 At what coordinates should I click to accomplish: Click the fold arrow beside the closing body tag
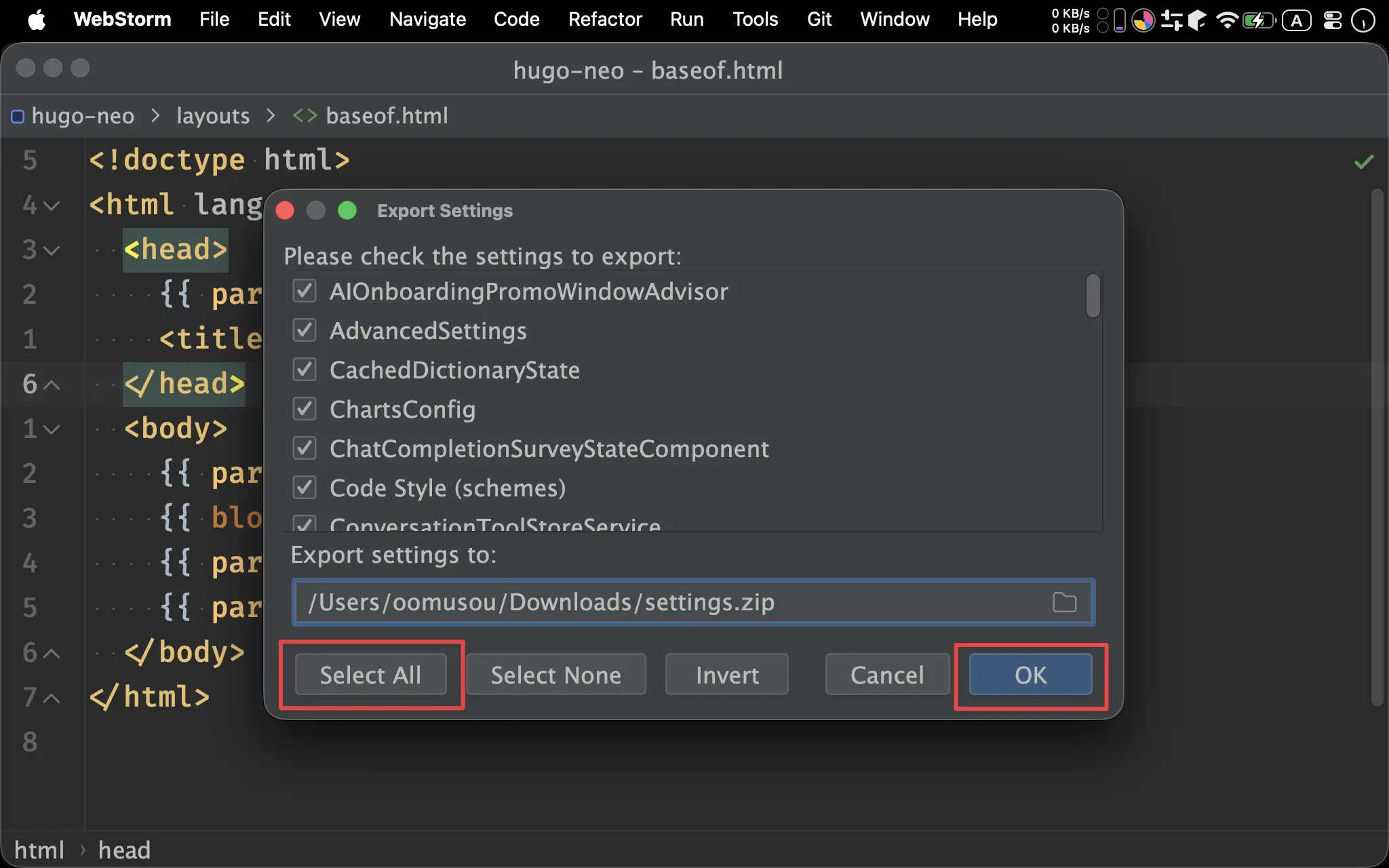(52, 653)
